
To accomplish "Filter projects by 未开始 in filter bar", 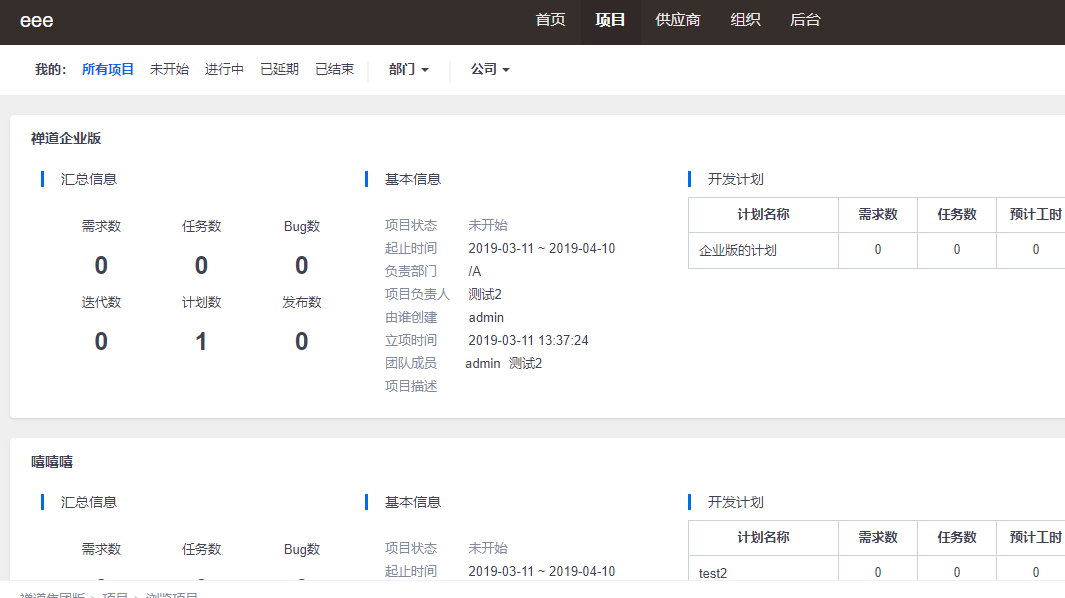I will tap(169, 70).
